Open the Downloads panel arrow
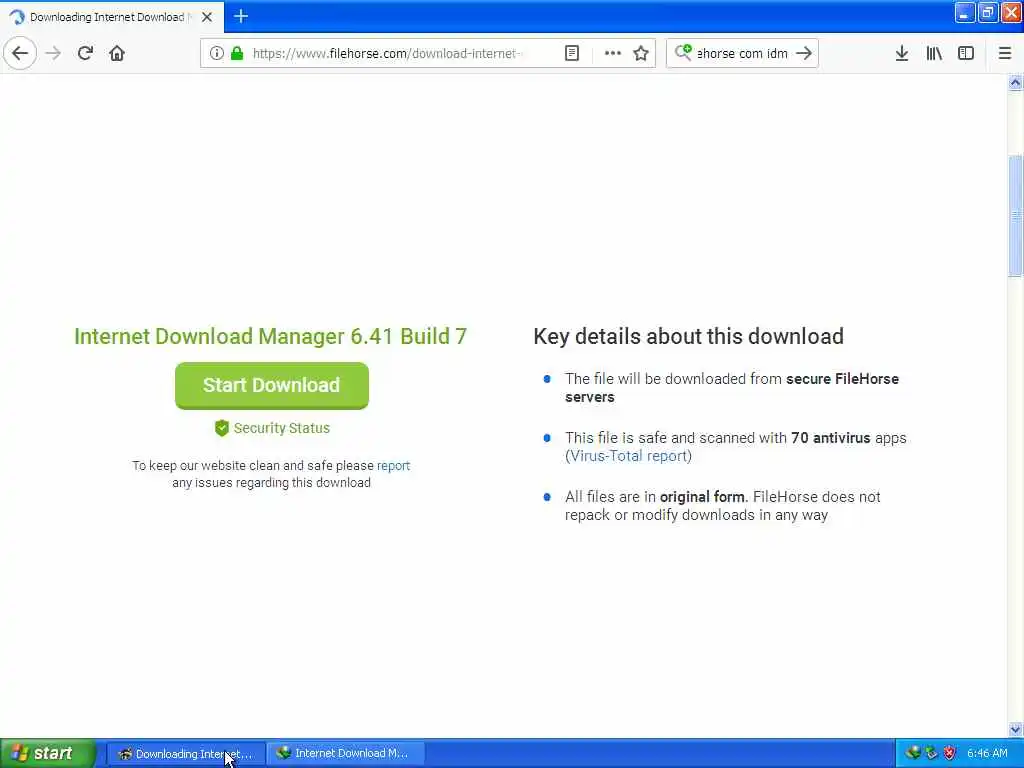Viewport: 1024px width, 768px height. [901, 53]
